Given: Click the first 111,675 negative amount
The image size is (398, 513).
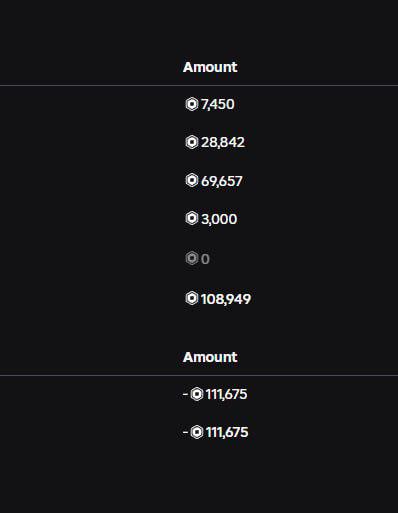Looking at the screenshot, I should 226,394.
